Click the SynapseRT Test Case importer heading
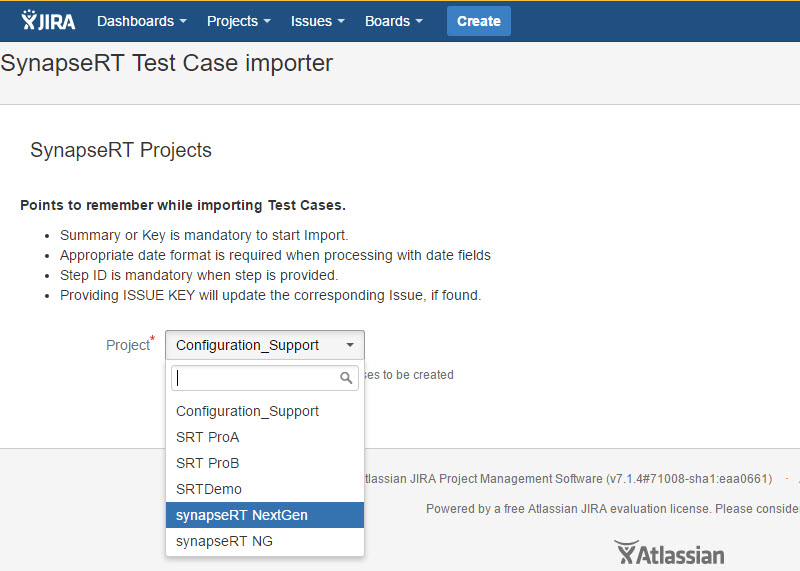800x571 pixels. pyautogui.click(x=167, y=64)
